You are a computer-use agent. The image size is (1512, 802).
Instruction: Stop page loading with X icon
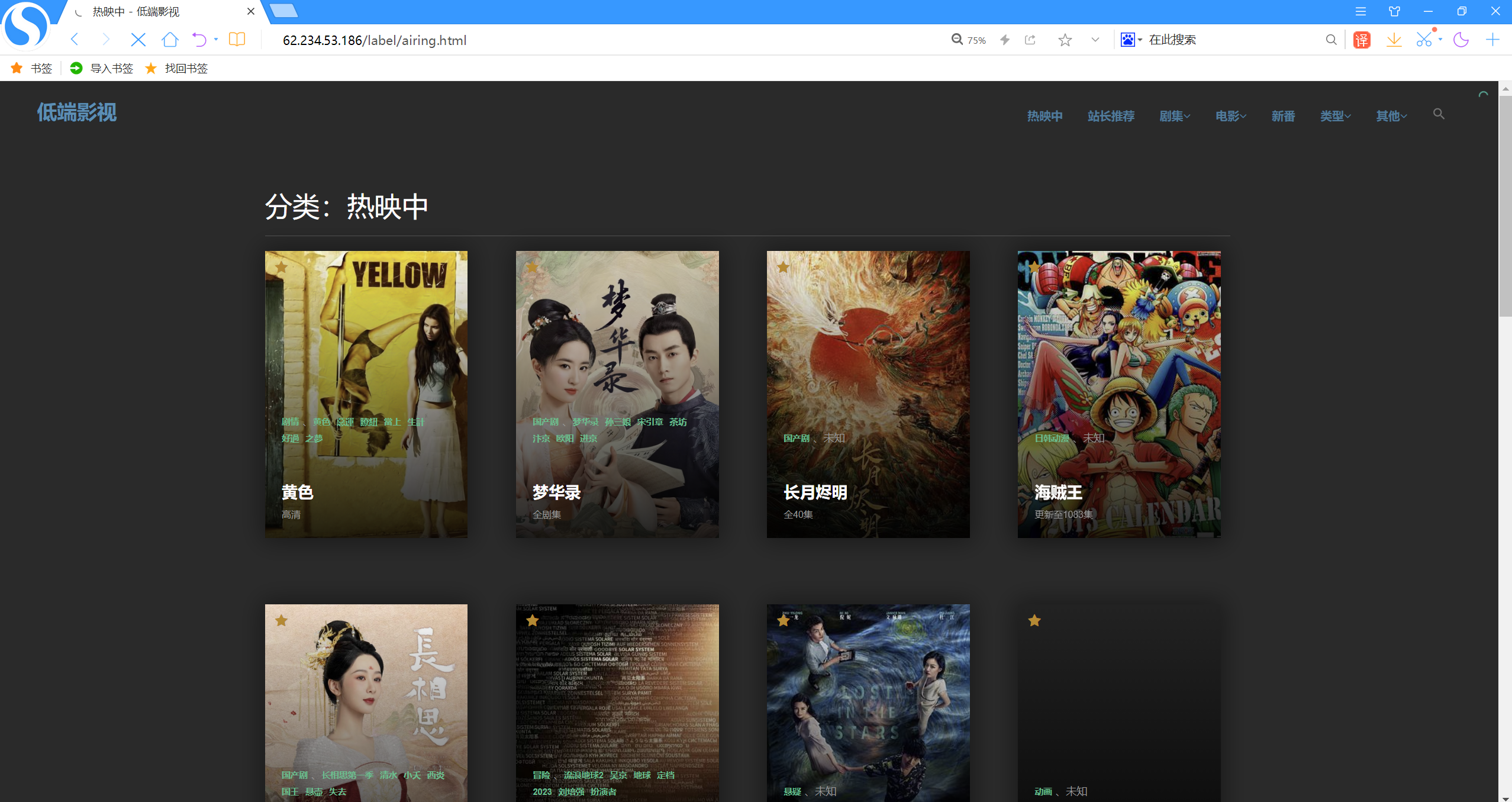138,40
